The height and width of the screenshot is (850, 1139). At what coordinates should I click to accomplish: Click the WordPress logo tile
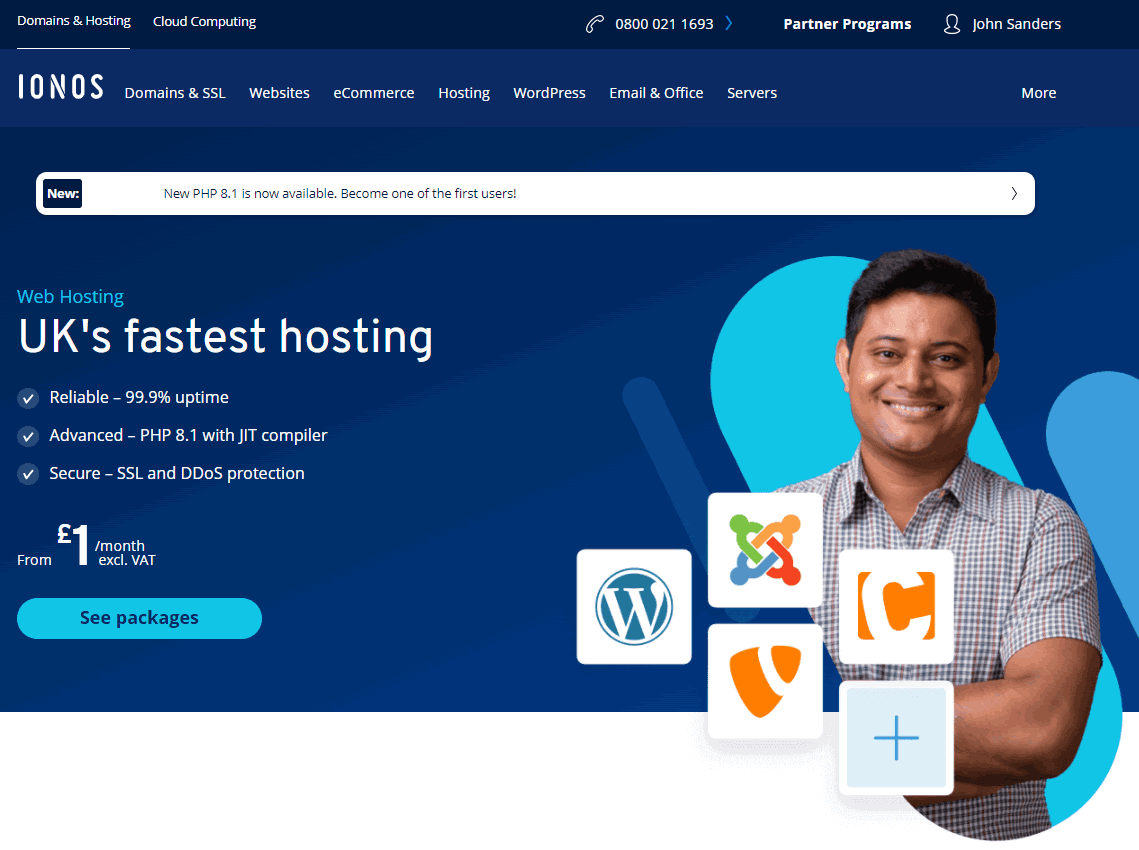click(634, 606)
